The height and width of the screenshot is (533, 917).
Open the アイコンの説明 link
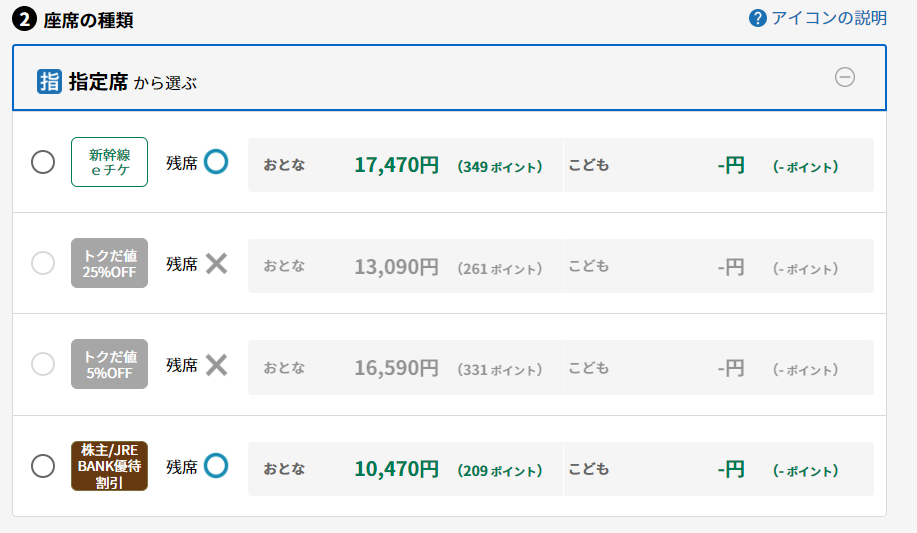[829, 18]
